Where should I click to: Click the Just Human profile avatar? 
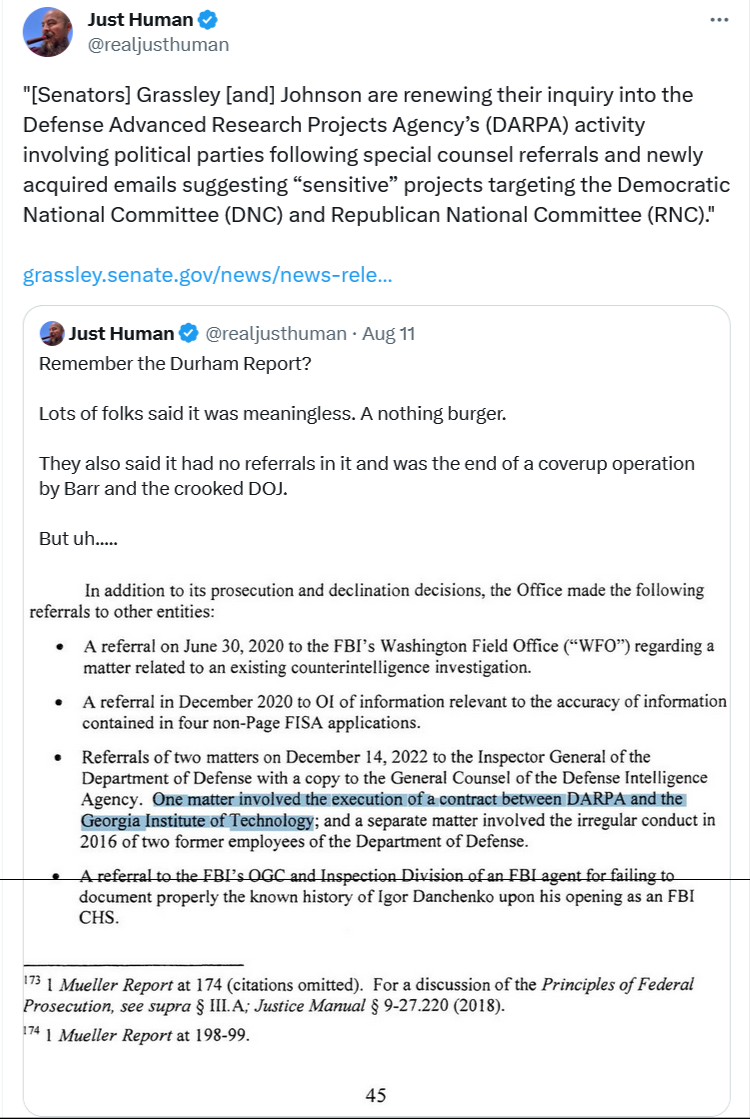point(47,31)
